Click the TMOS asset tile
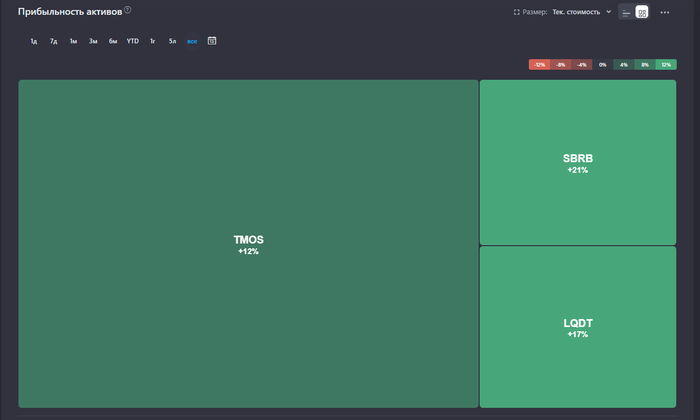 [x=248, y=244]
